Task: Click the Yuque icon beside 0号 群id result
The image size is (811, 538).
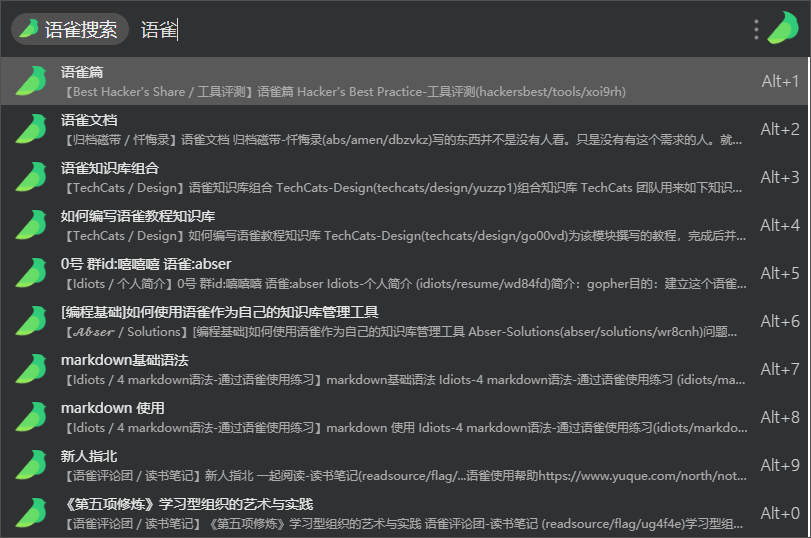Action: pos(31,273)
